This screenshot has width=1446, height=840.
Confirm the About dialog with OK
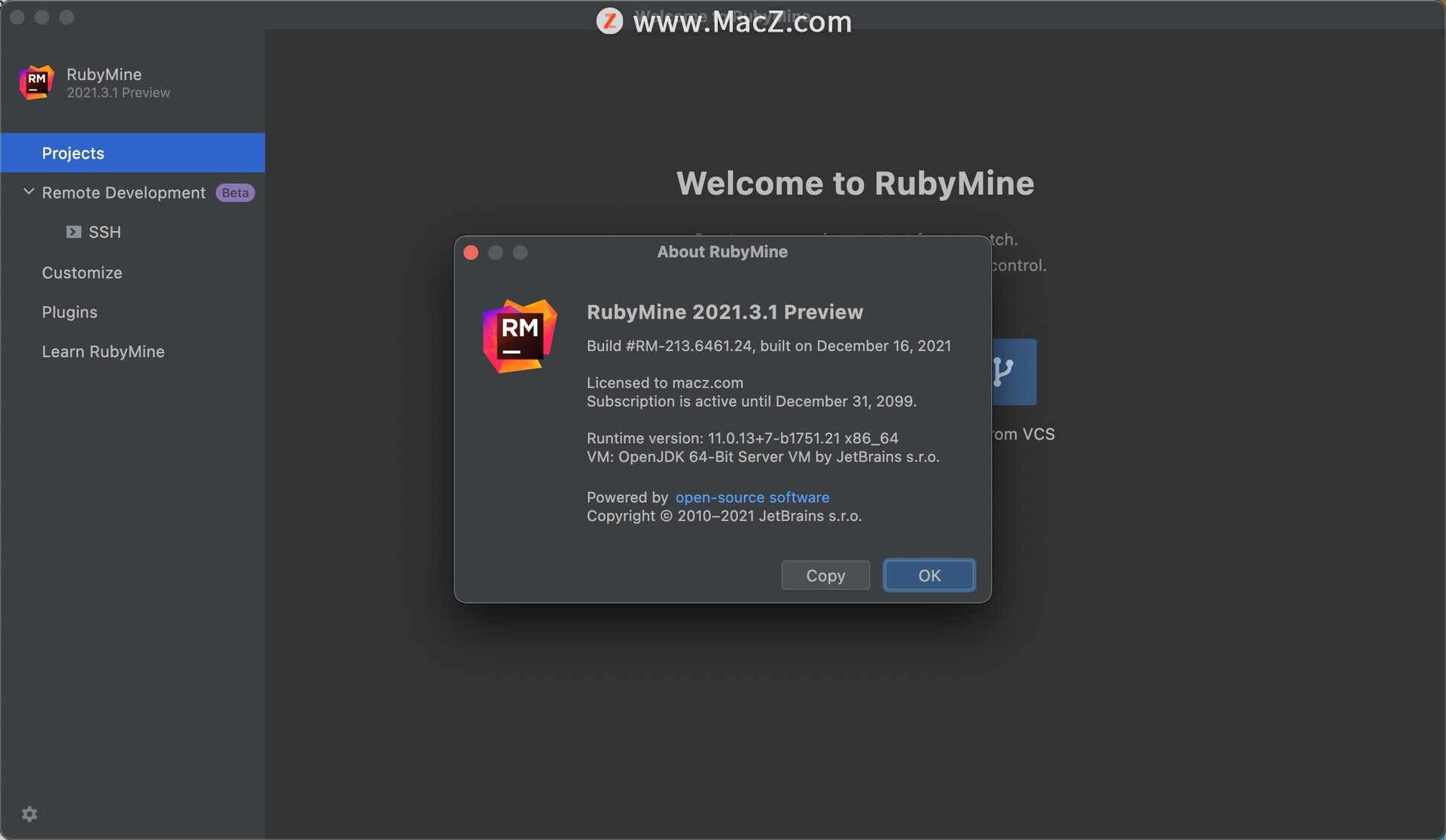click(929, 575)
